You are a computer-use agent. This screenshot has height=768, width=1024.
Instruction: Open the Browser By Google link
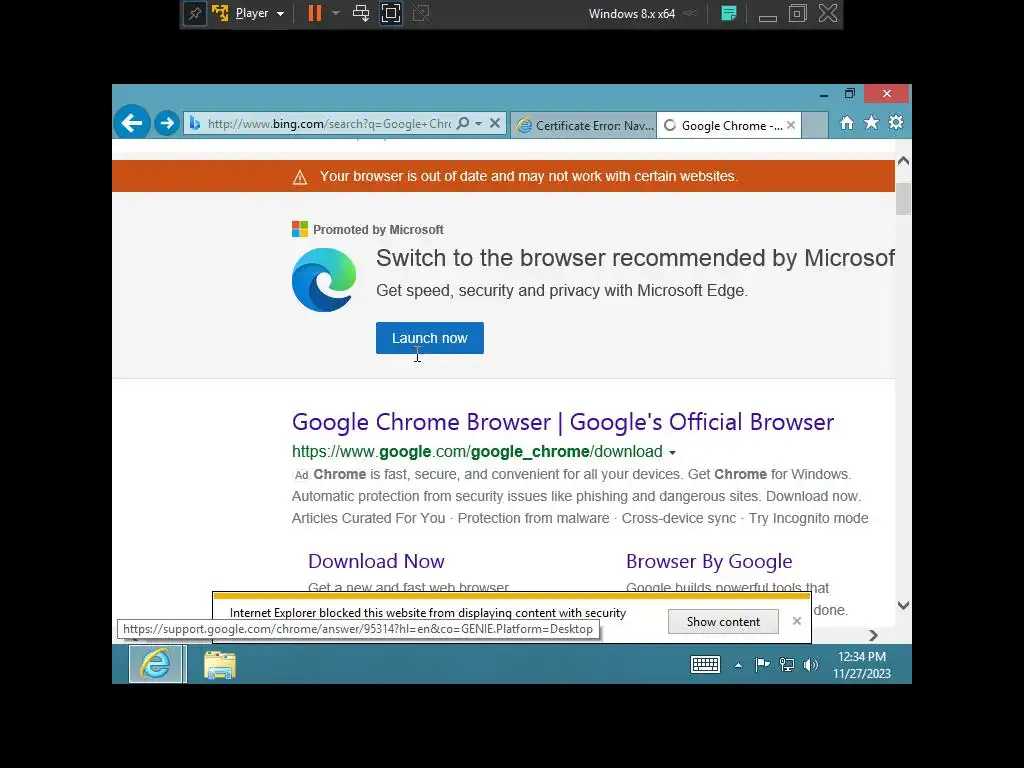tap(709, 561)
